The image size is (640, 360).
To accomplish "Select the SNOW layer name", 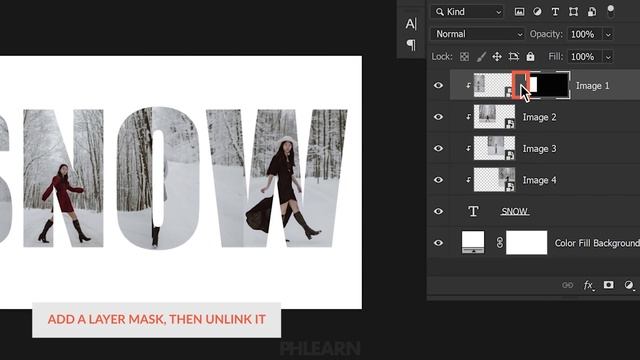I will 514,211.
